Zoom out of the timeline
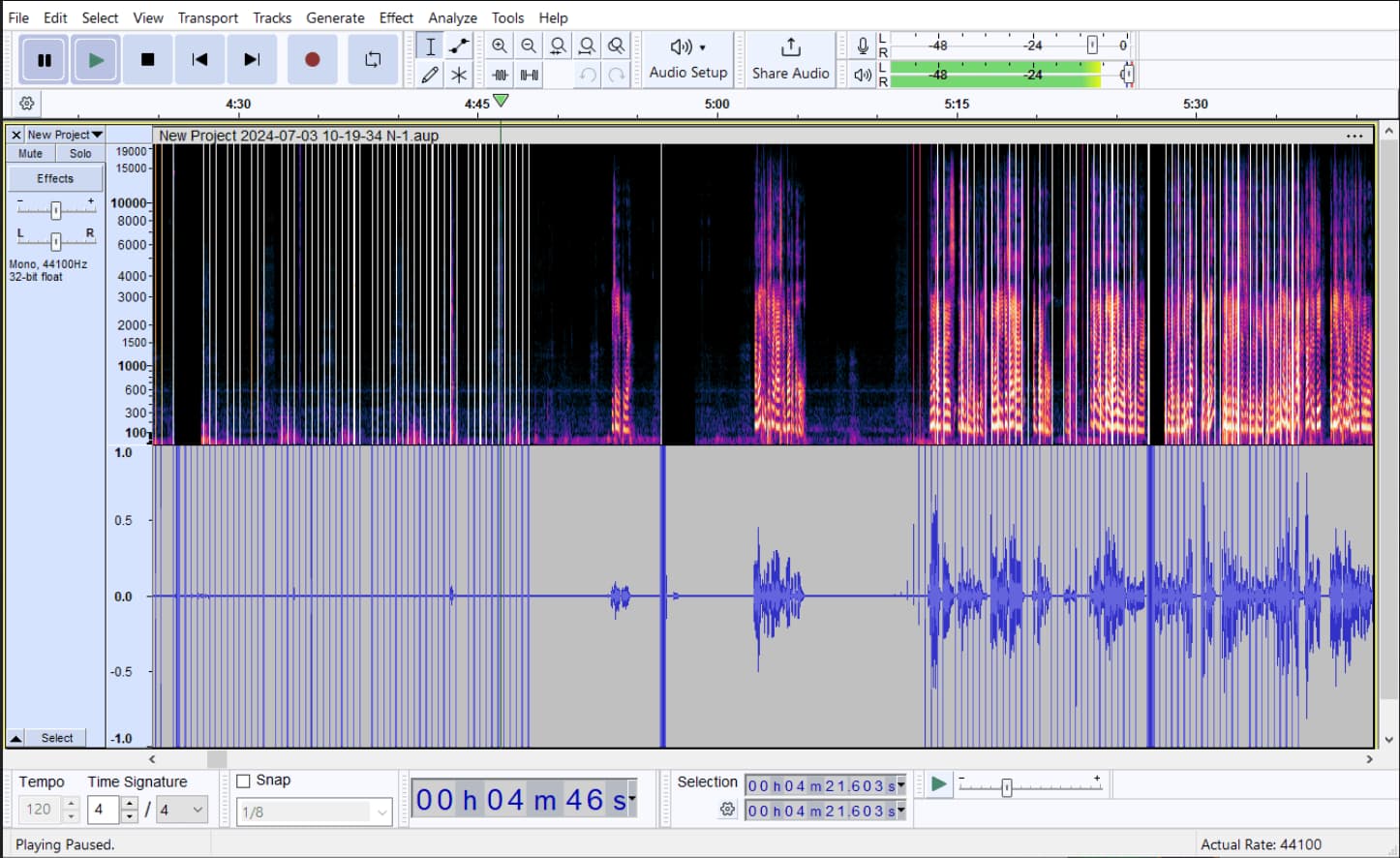This screenshot has height=858, width=1400. [x=529, y=46]
